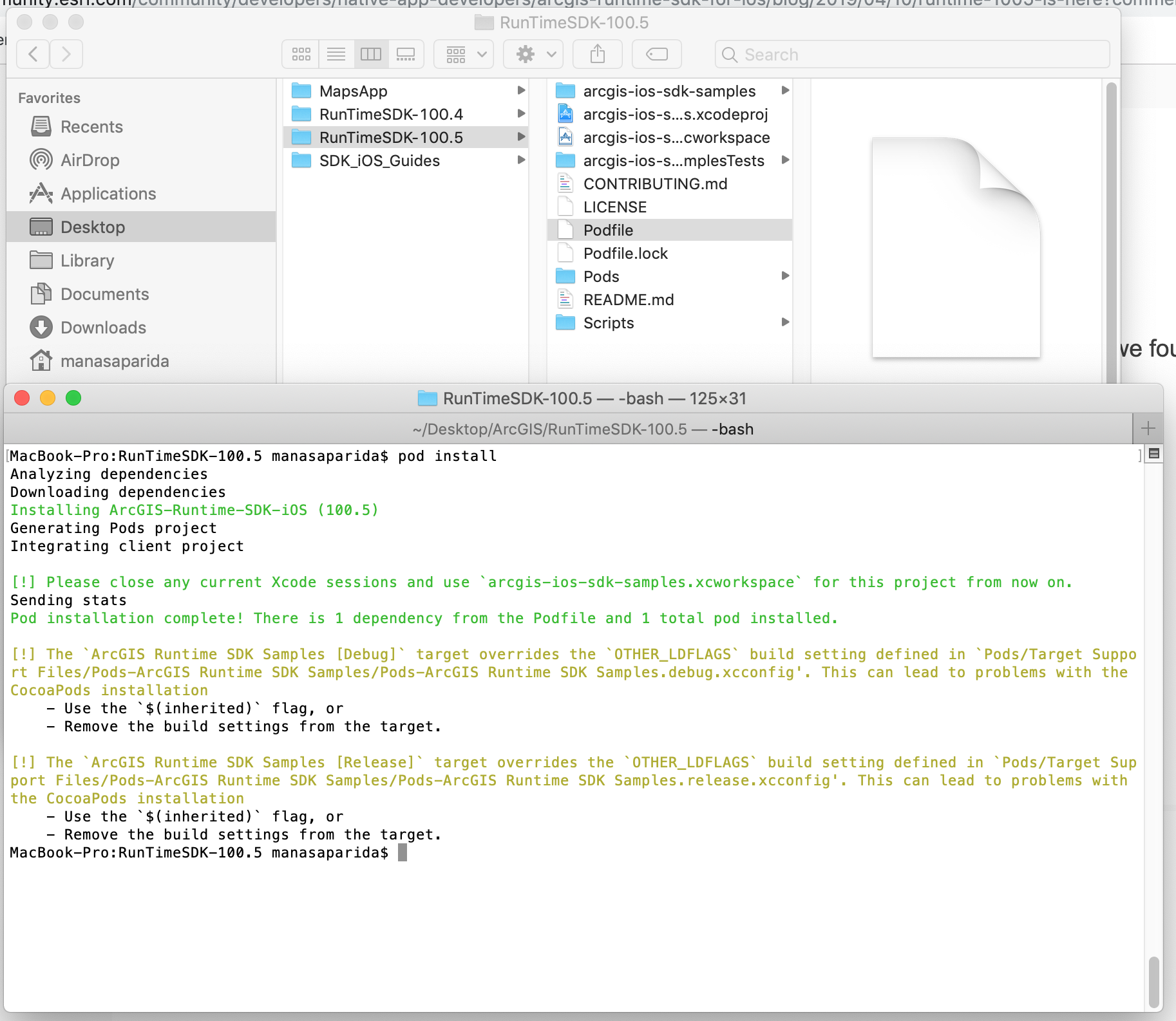Click the folder proxy icon in Terminal title
The height and width of the screenshot is (1021, 1176).
[428, 398]
